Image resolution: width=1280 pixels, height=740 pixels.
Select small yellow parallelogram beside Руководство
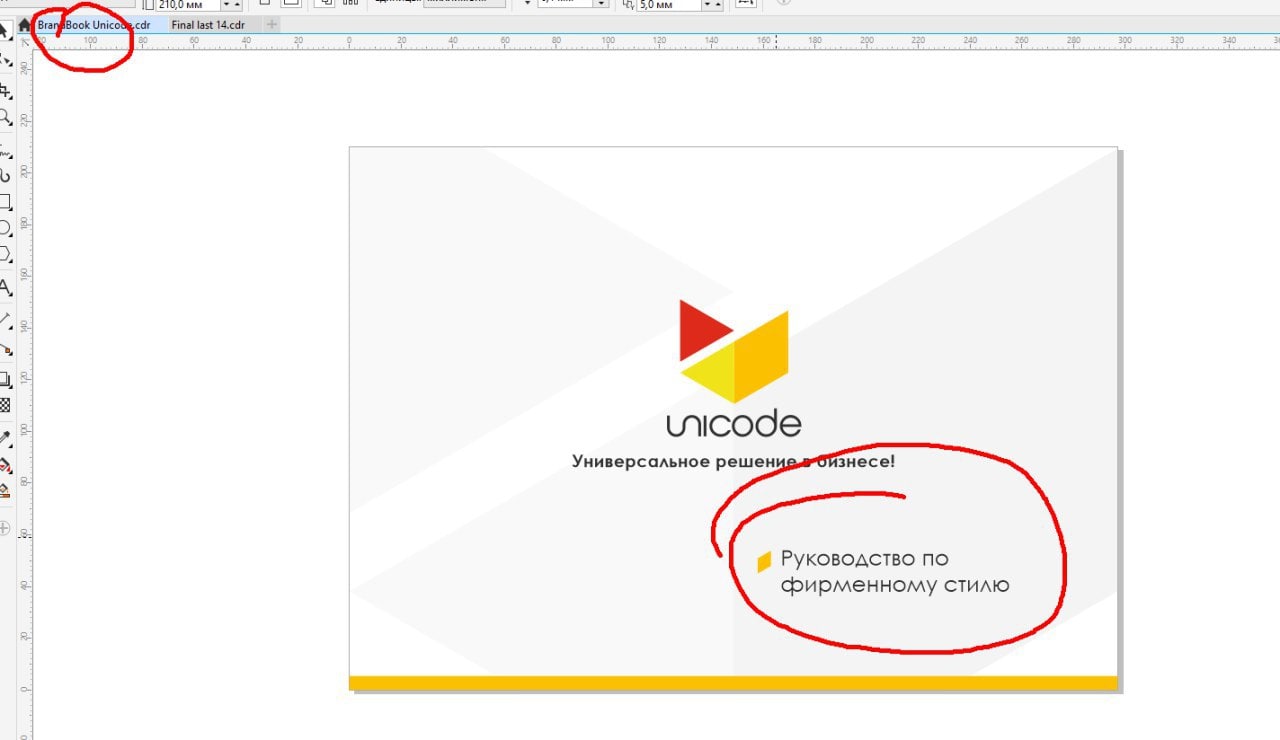pyautogui.click(x=764, y=562)
